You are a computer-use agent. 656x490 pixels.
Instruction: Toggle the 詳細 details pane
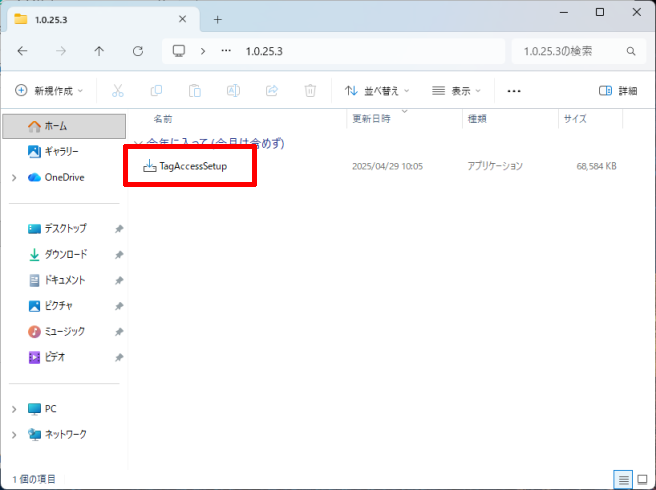(617, 90)
